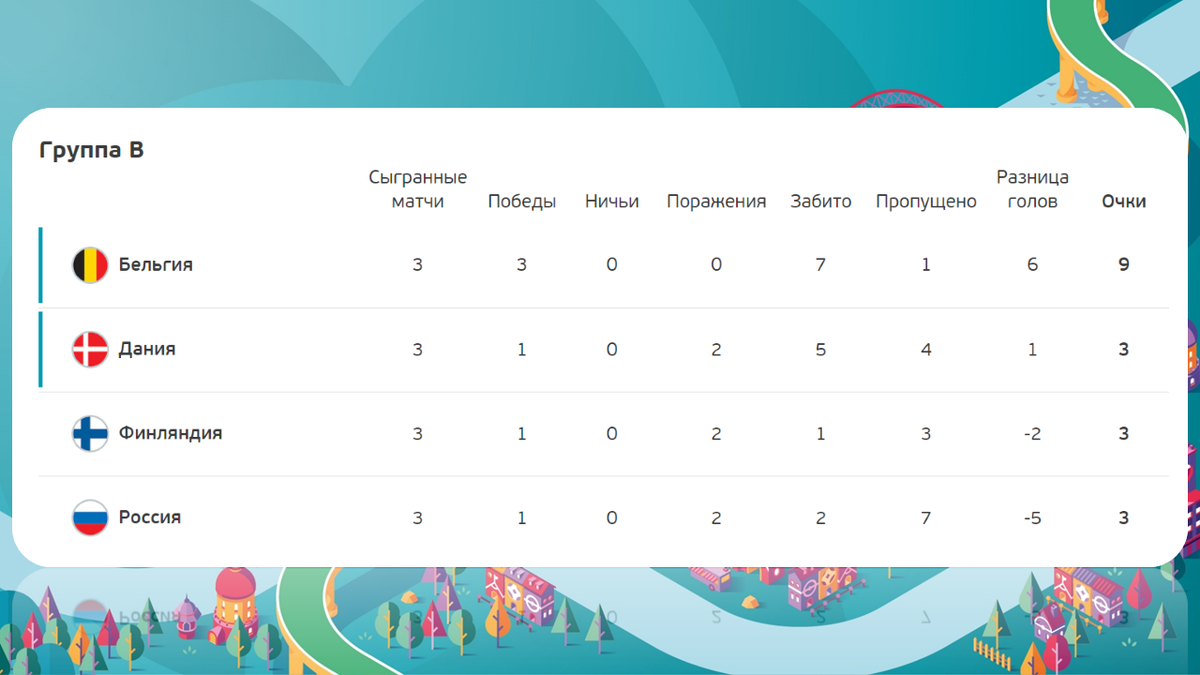Select Finland's goal difference value -2
The height and width of the screenshot is (675, 1200).
[1032, 433]
